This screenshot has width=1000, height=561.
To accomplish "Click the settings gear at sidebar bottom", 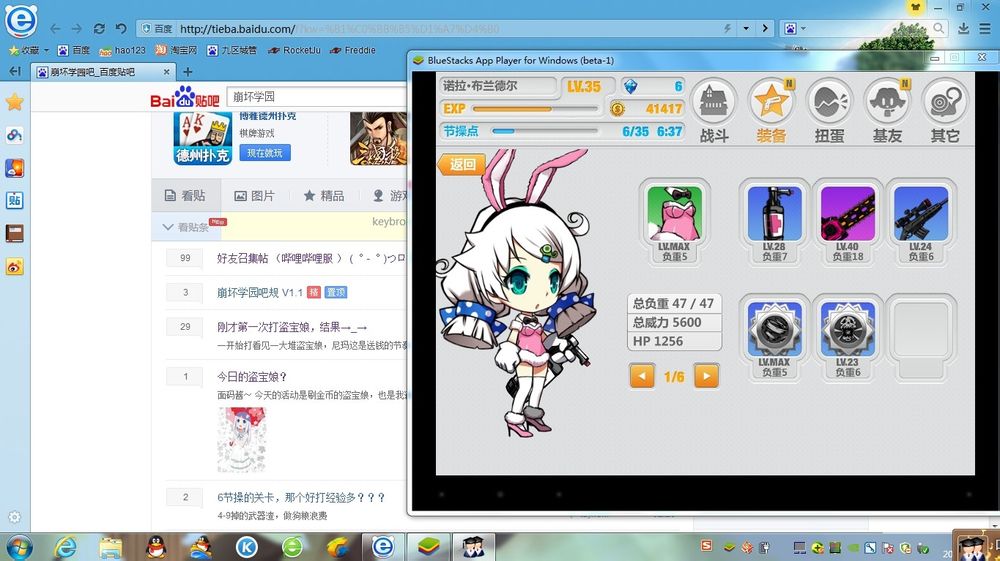I will coord(15,517).
